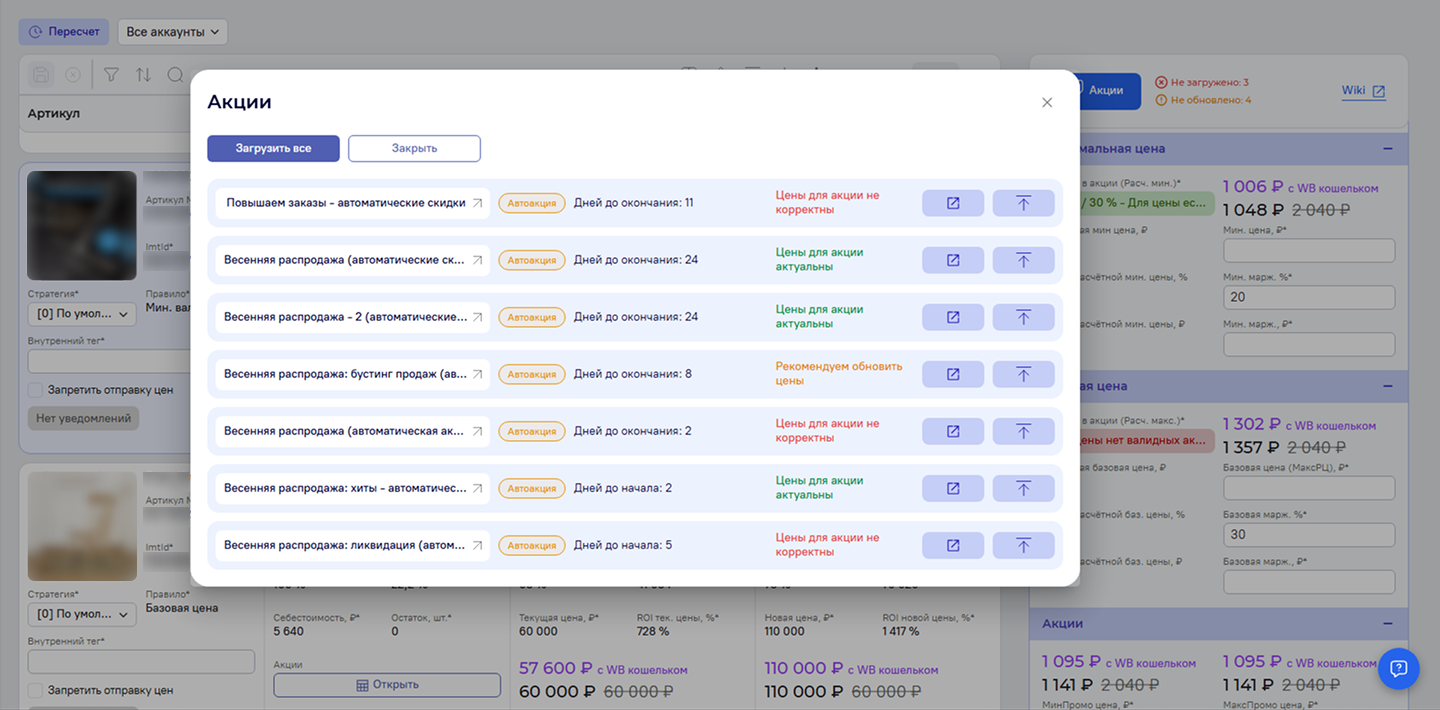
Task: Open the help chat bubble icon
Action: click(x=1398, y=668)
